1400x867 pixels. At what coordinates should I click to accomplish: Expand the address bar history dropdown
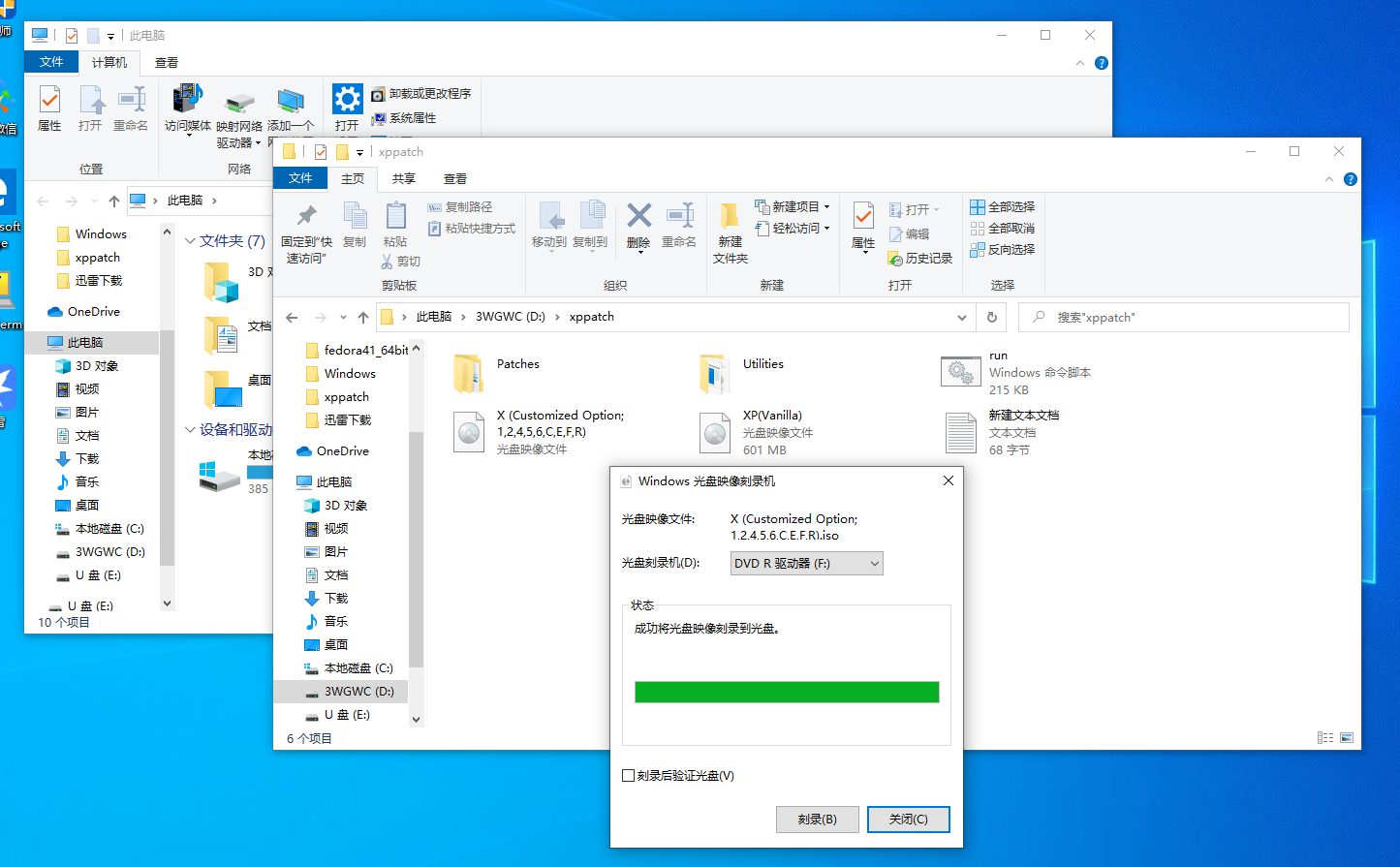point(962,317)
